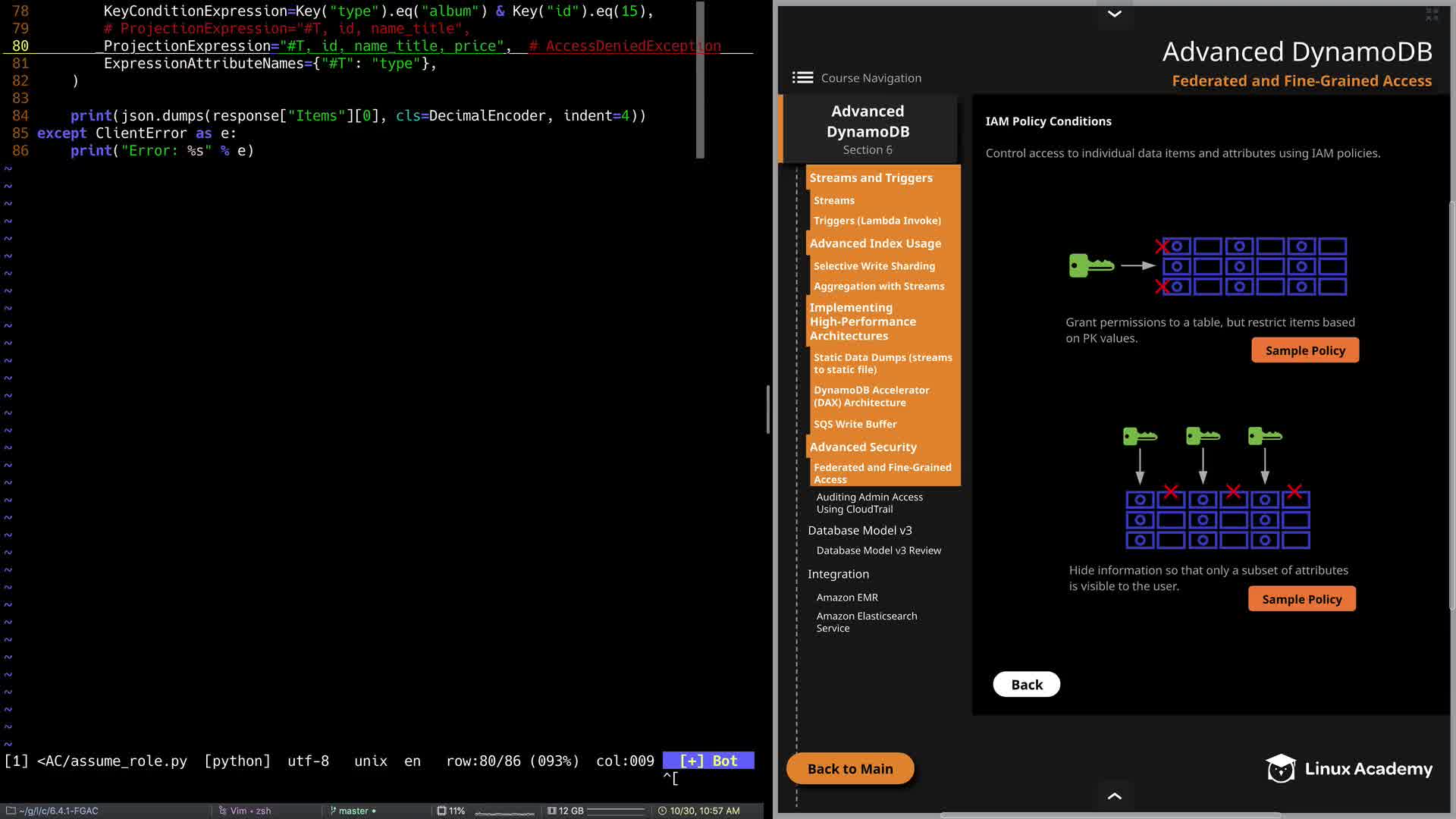Click the CPU 11% indicator icon
The image size is (1456, 819).
(x=441, y=811)
